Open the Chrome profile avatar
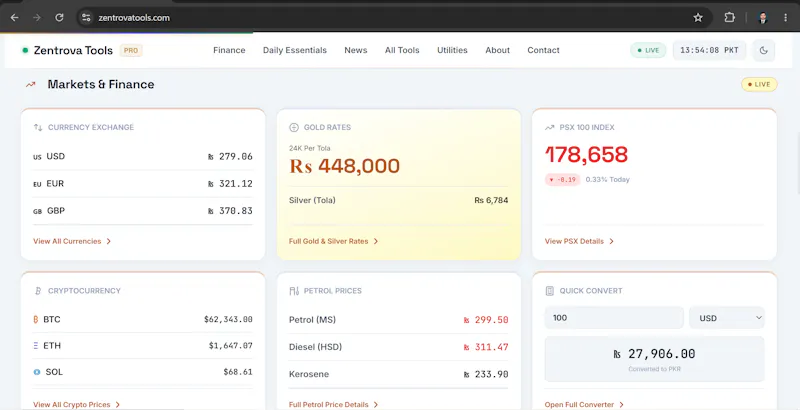This screenshot has height=410, width=800. coord(763,18)
